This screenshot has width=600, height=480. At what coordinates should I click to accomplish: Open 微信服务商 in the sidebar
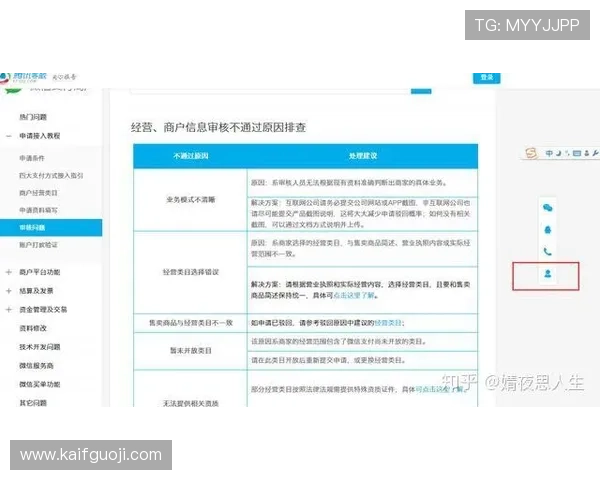click(x=36, y=366)
